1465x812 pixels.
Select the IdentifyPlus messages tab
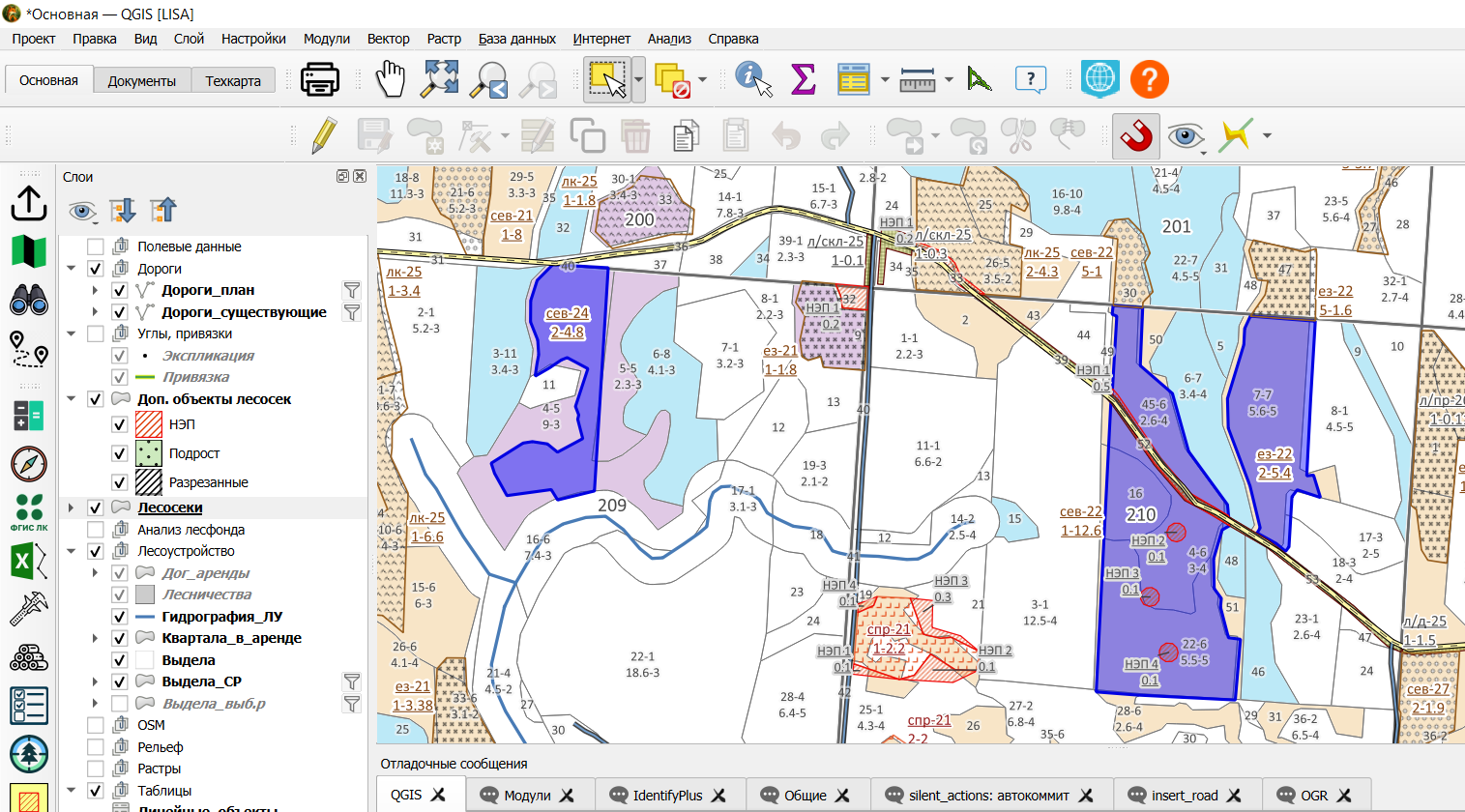667,796
